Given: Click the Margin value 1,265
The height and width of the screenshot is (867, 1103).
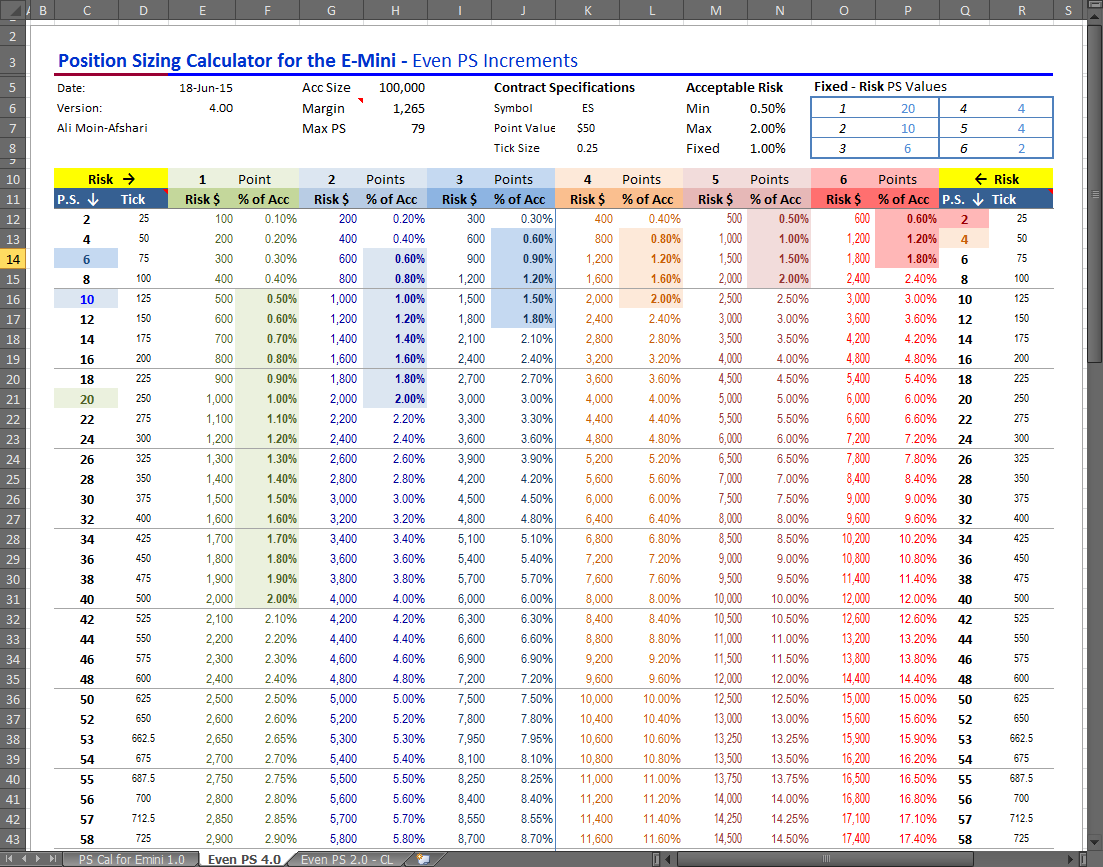Looking at the screenshot, I should 409,108.
